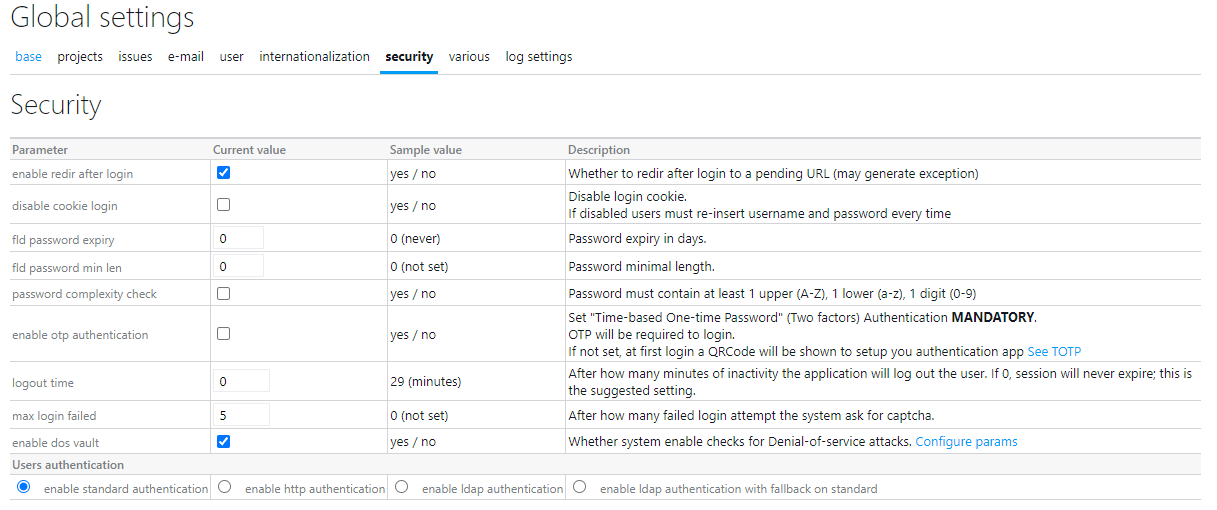Select enable standard authentication radio button
Image resolution: width=1217 pixels, height=510 pixels.
(24, 487)
